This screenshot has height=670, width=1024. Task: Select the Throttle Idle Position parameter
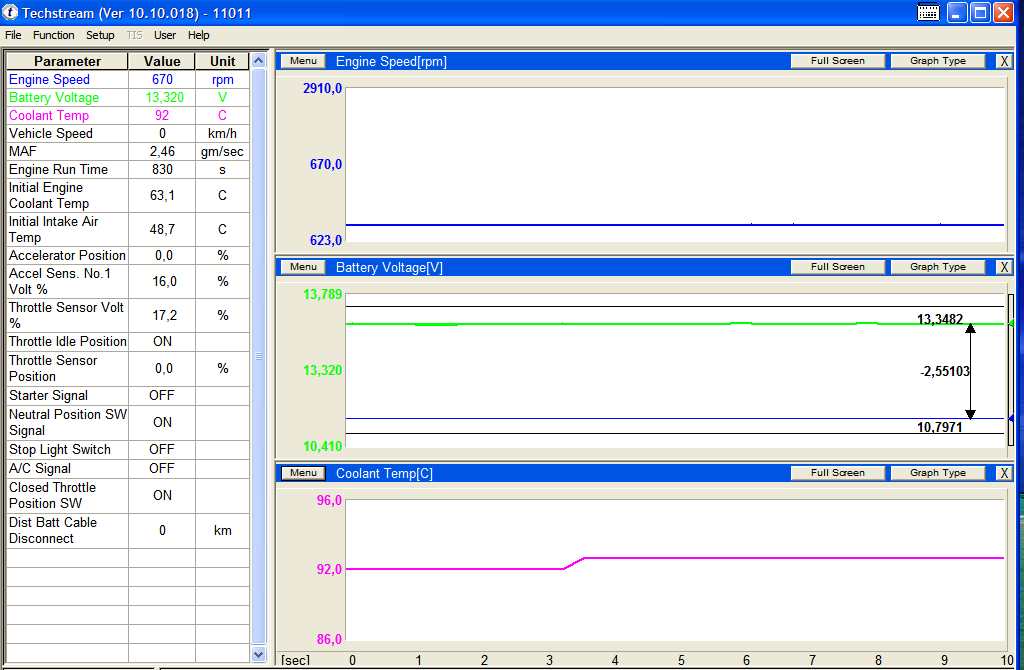[x=128, y=342]
